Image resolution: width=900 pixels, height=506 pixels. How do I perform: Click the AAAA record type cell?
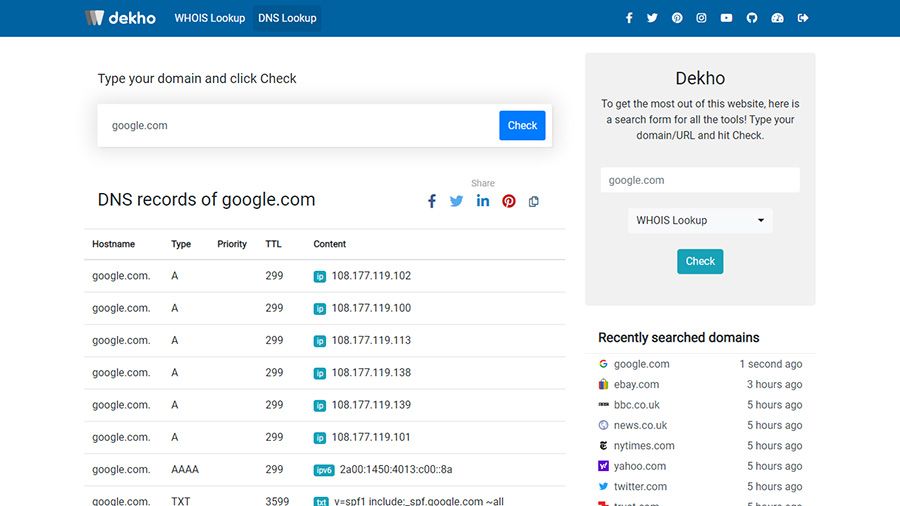click(x=185, y=469)
